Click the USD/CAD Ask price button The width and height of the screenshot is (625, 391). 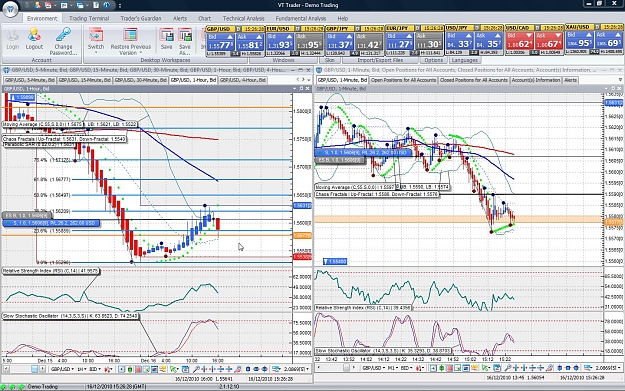point(549,41)
